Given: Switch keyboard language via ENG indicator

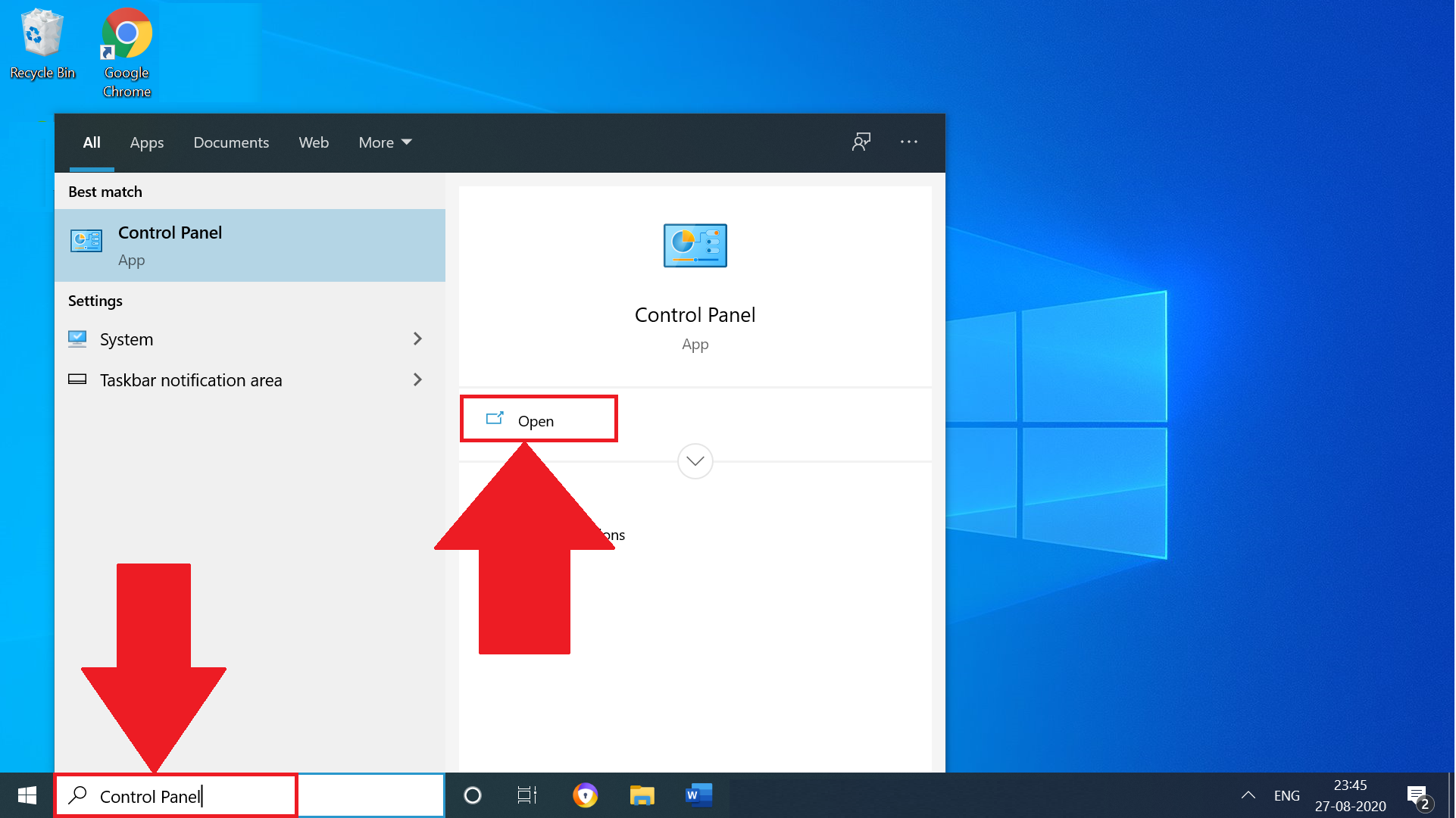Looking at the screenshot, I should pyautogui.click(x=1286, y=795).
